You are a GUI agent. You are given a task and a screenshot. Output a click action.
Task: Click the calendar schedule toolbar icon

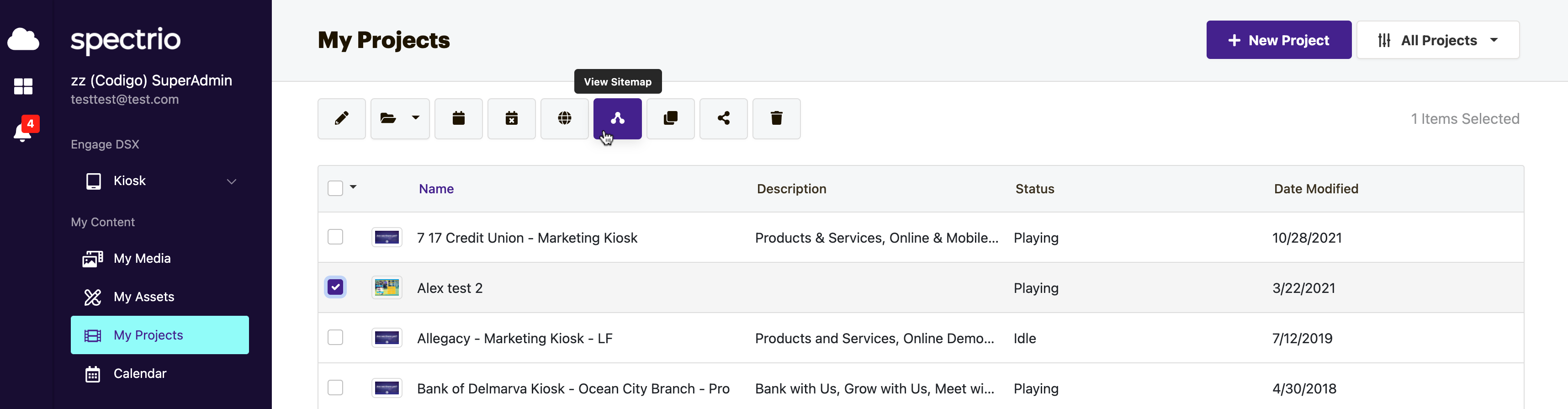tap(458, 119)
